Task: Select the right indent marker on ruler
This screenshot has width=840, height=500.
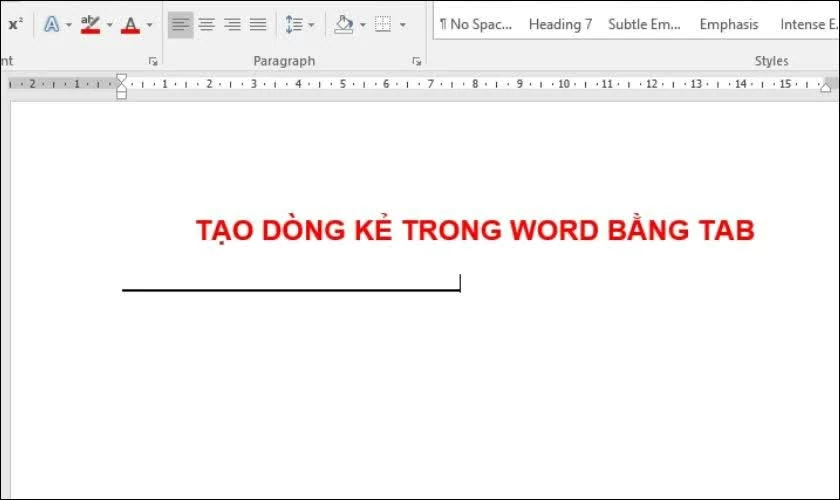Action: click(826, 87)
